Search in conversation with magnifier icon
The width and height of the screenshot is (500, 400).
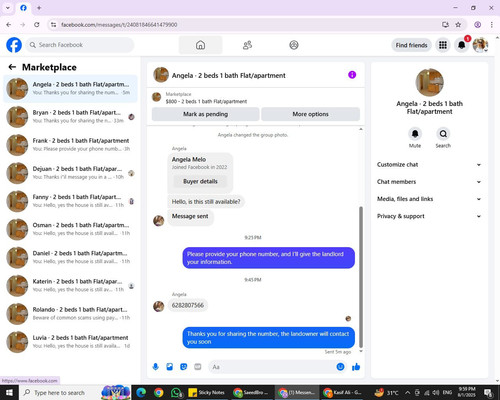tap(443, 134)
